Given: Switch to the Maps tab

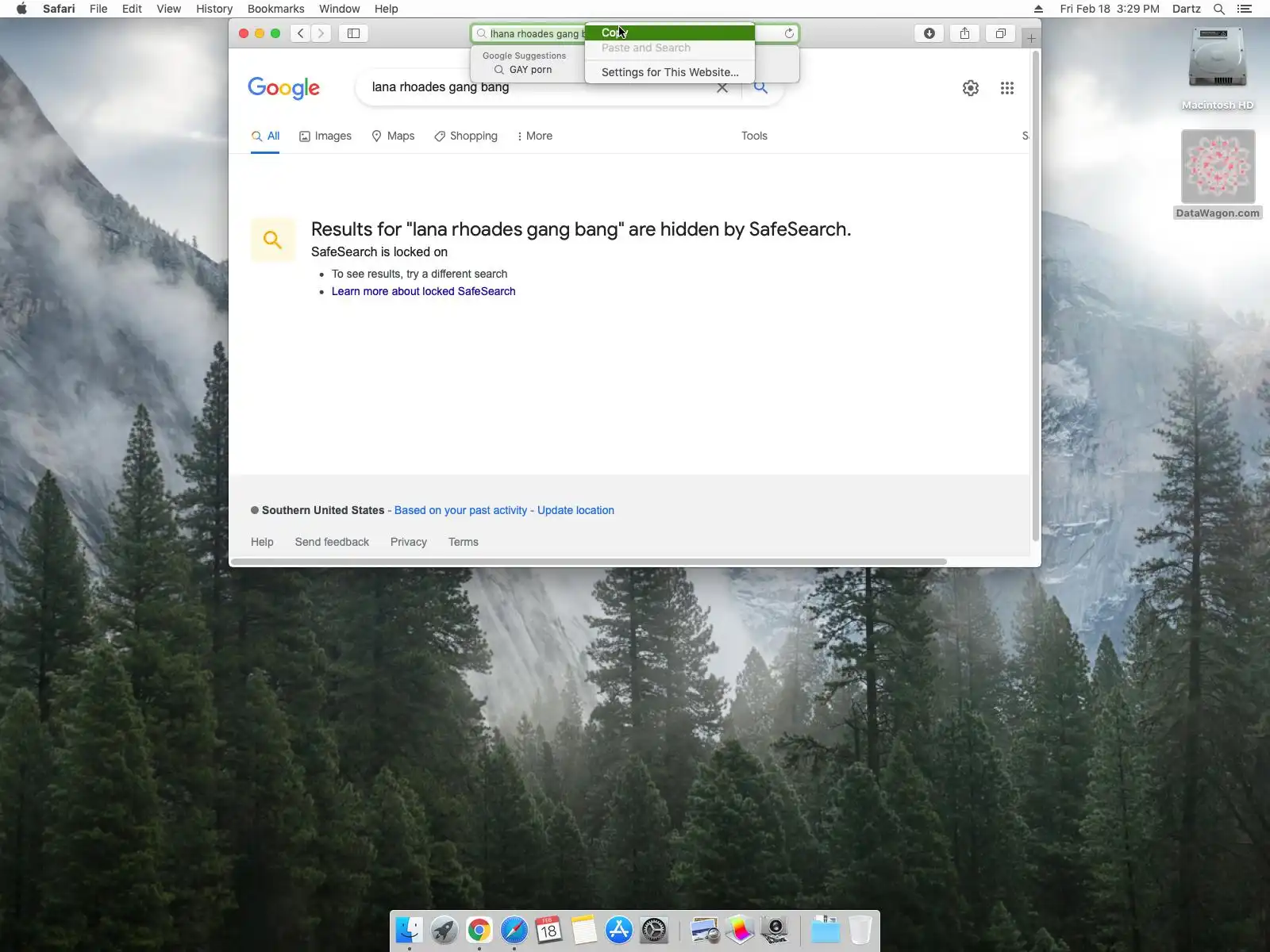Looking at the screenshot, I should pyautogui.click(x=393, y=136).
